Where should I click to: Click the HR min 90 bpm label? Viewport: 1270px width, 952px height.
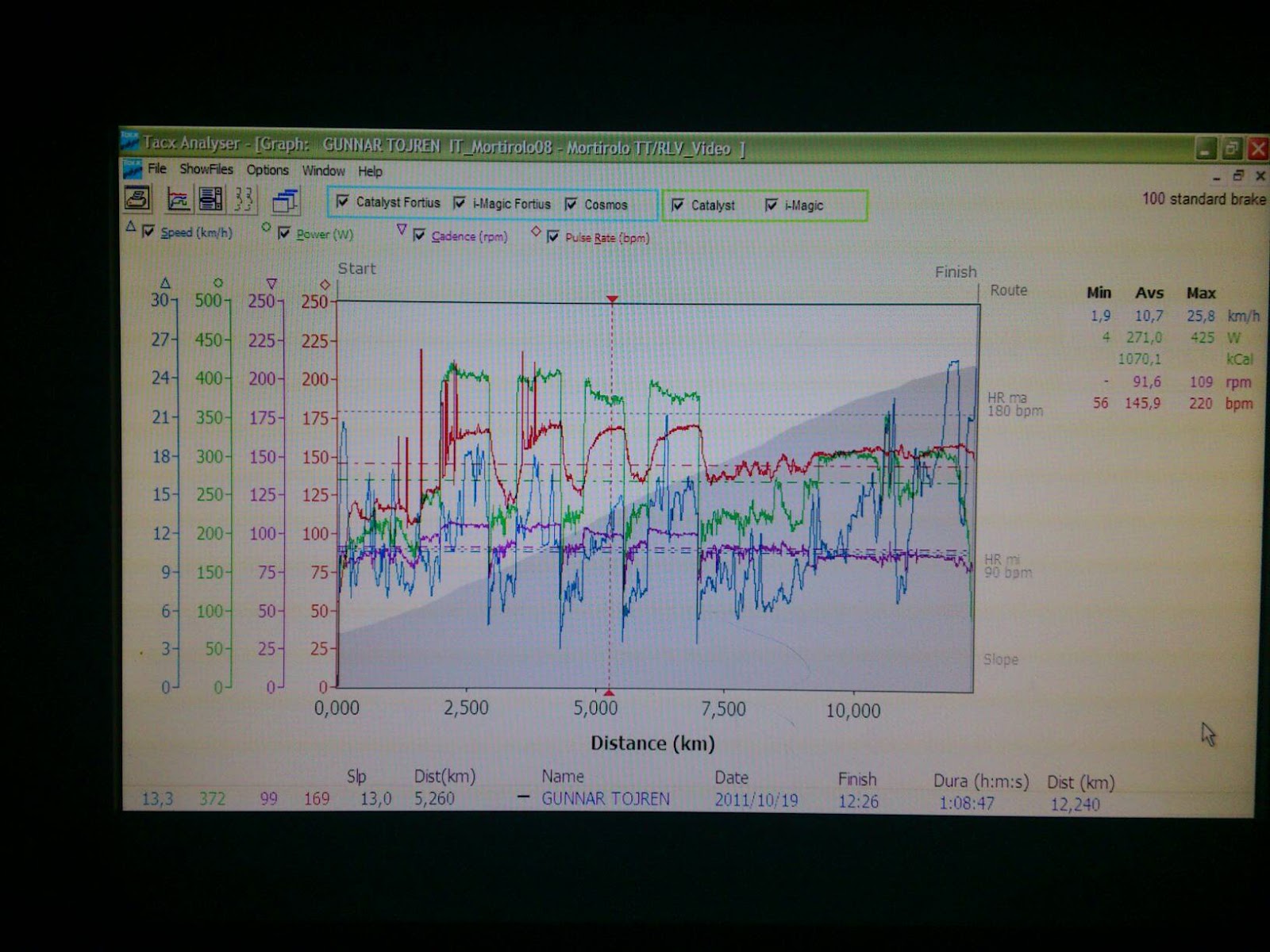pos(1008,566)
